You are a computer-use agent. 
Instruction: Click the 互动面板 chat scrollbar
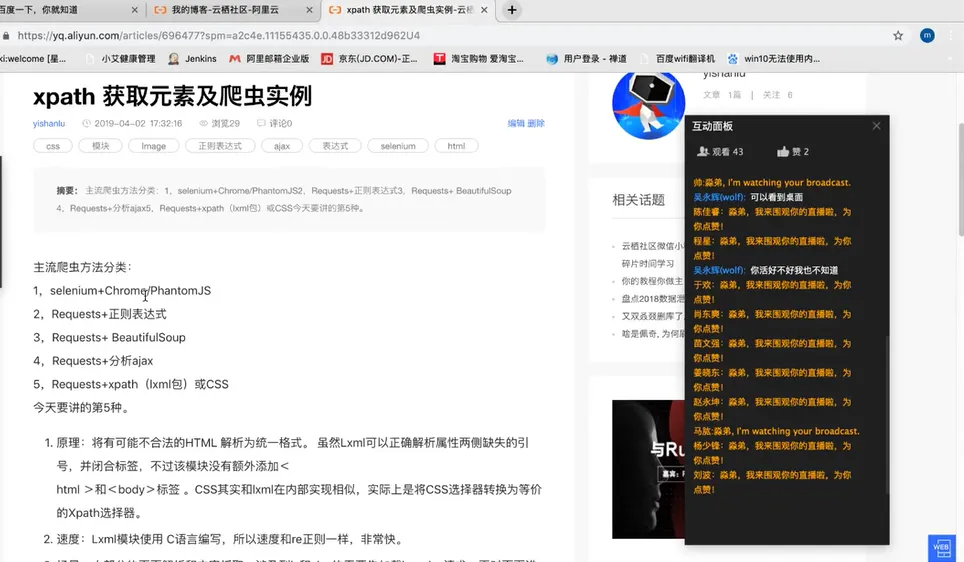tap(887, 414)
